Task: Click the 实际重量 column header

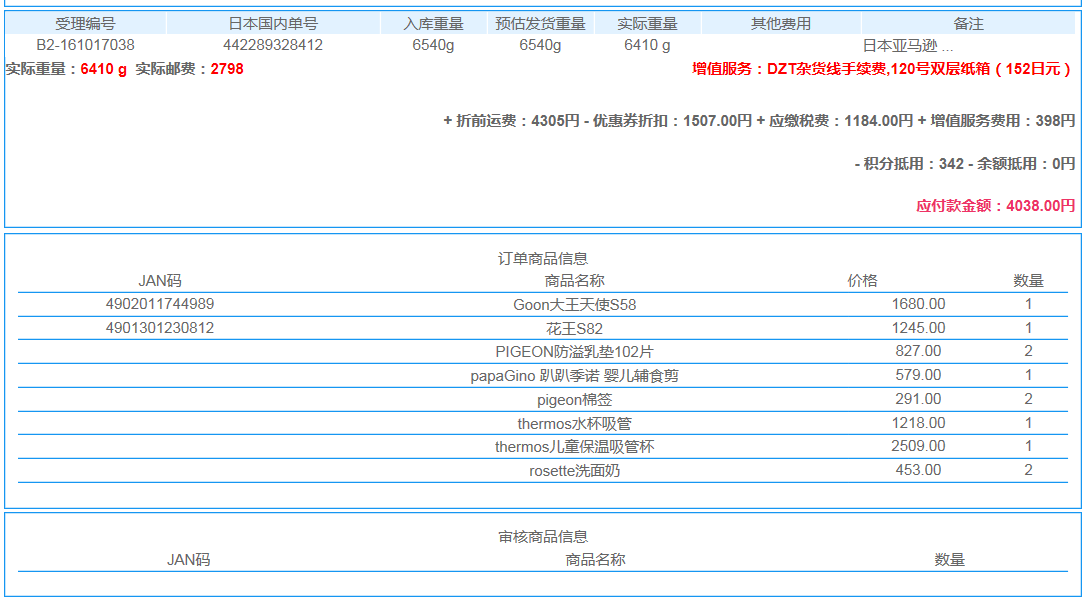Action: [647, 24]
